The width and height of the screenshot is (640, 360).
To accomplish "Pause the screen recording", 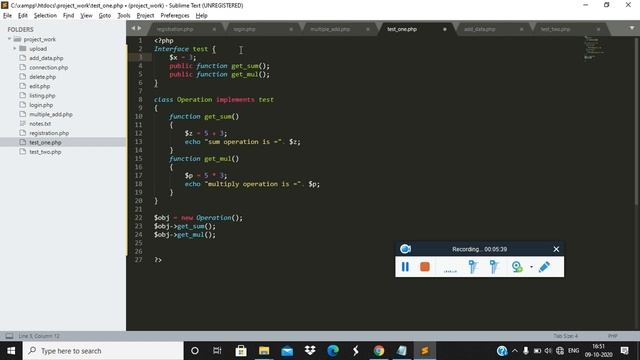I will click(405, 267).
